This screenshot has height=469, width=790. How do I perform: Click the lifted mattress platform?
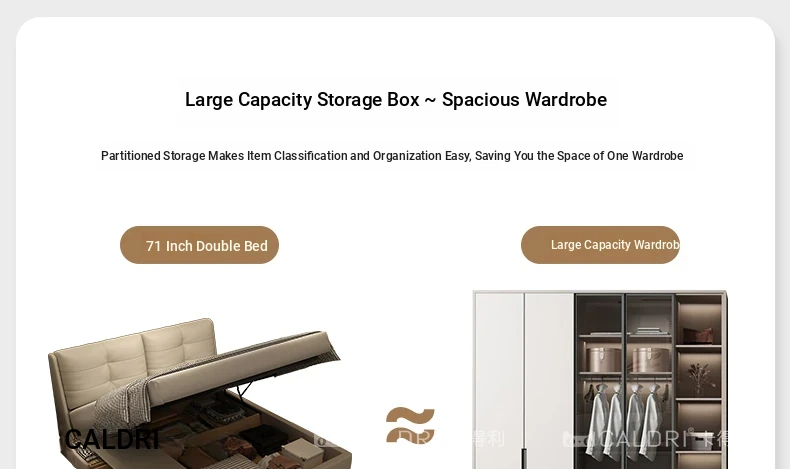(x=242, y=368)
